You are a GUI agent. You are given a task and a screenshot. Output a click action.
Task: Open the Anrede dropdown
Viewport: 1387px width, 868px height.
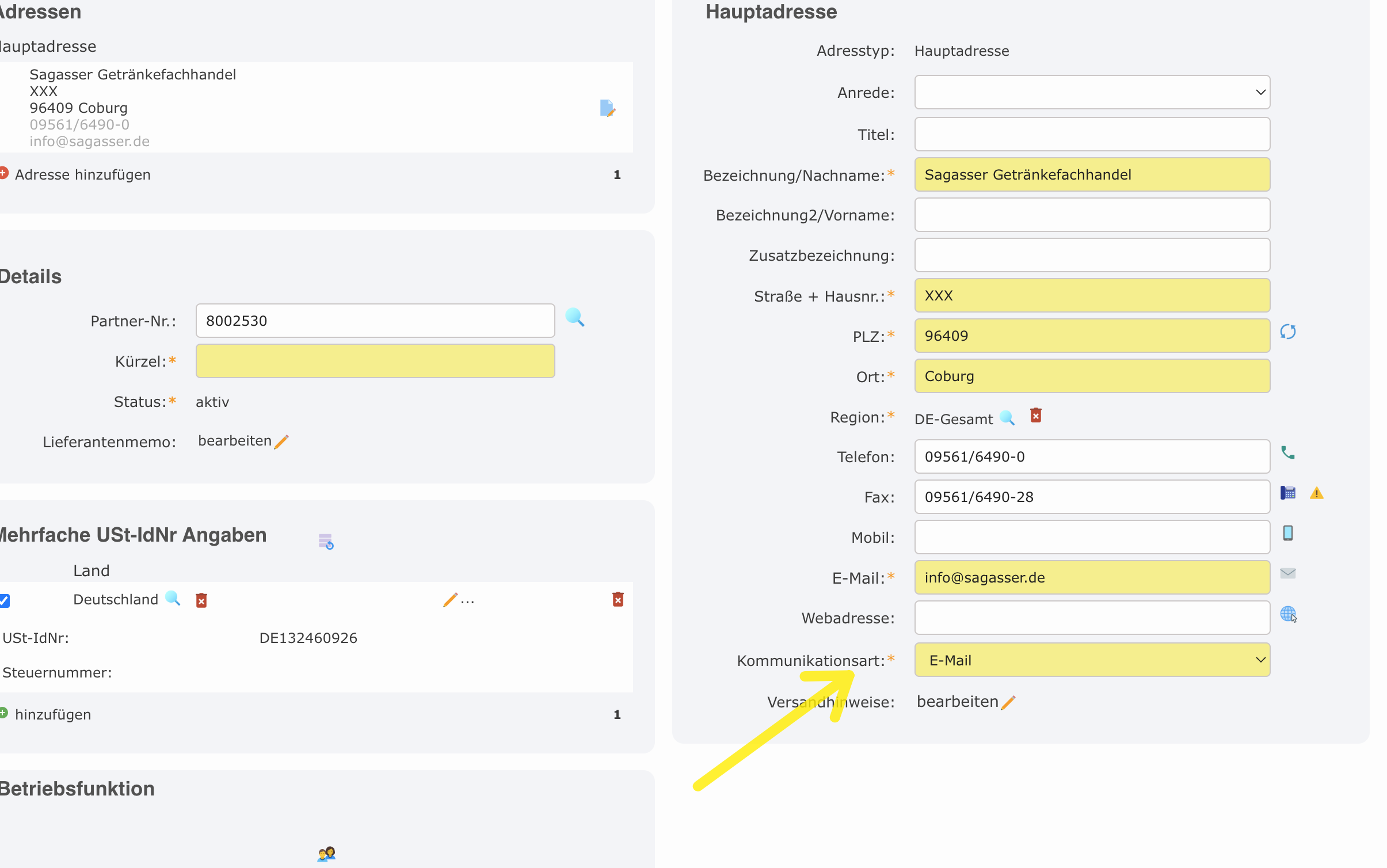point(1092,92)
